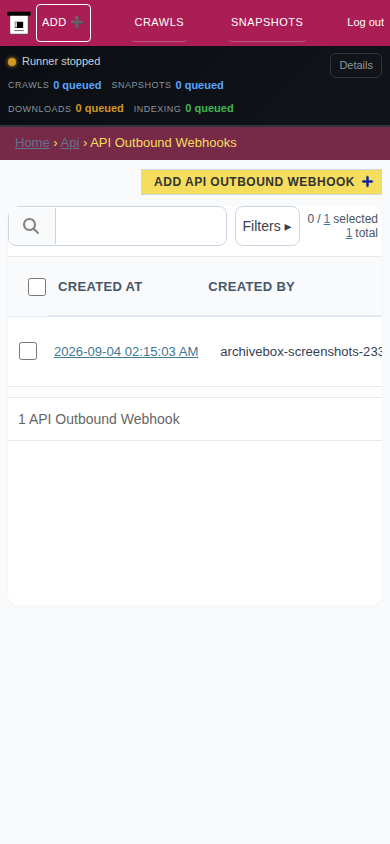The image size is (390, 844).
Task: Click the '1' selected count link
Action: pos(327,219)
